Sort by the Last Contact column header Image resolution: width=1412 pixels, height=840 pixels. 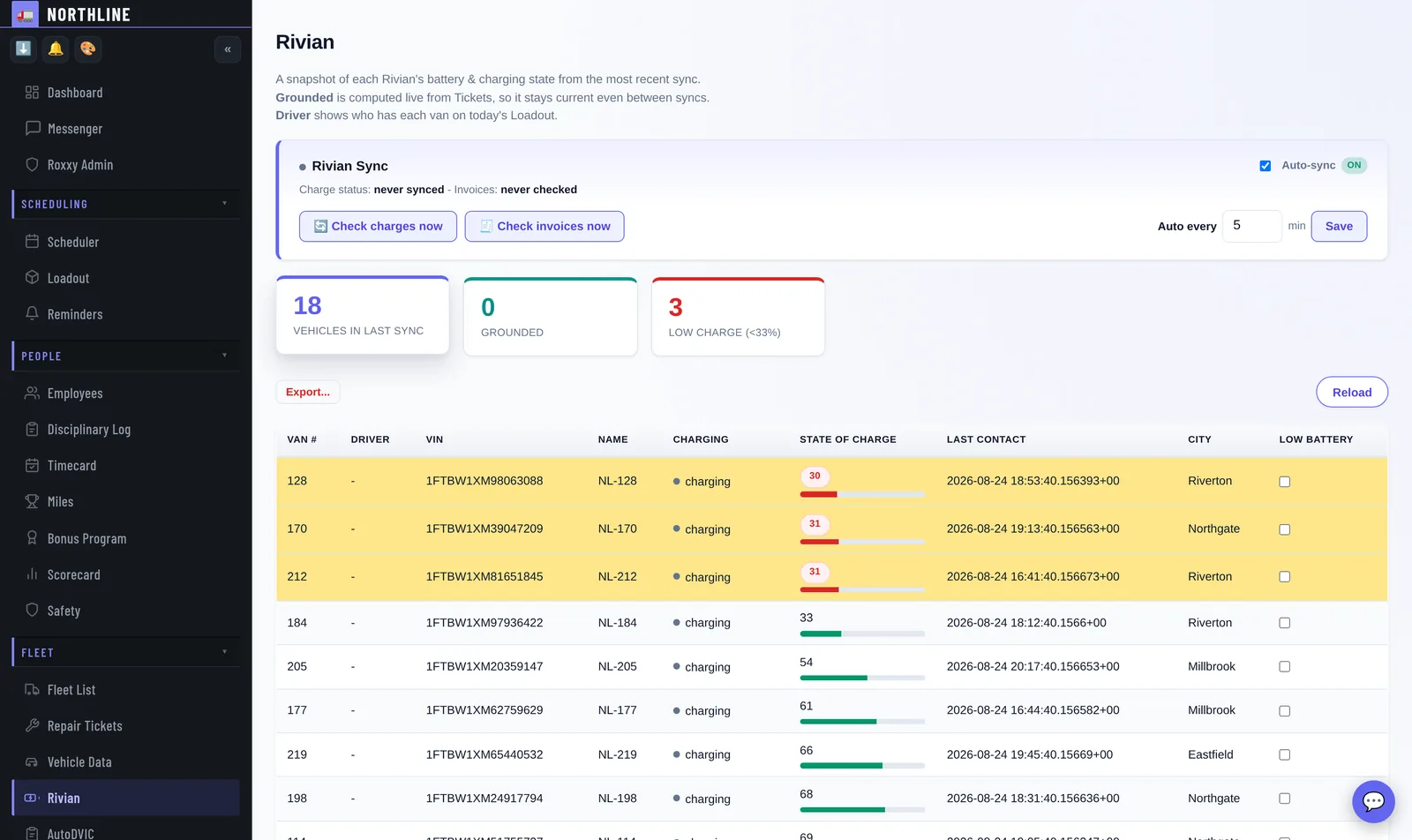tap(987, 439)
